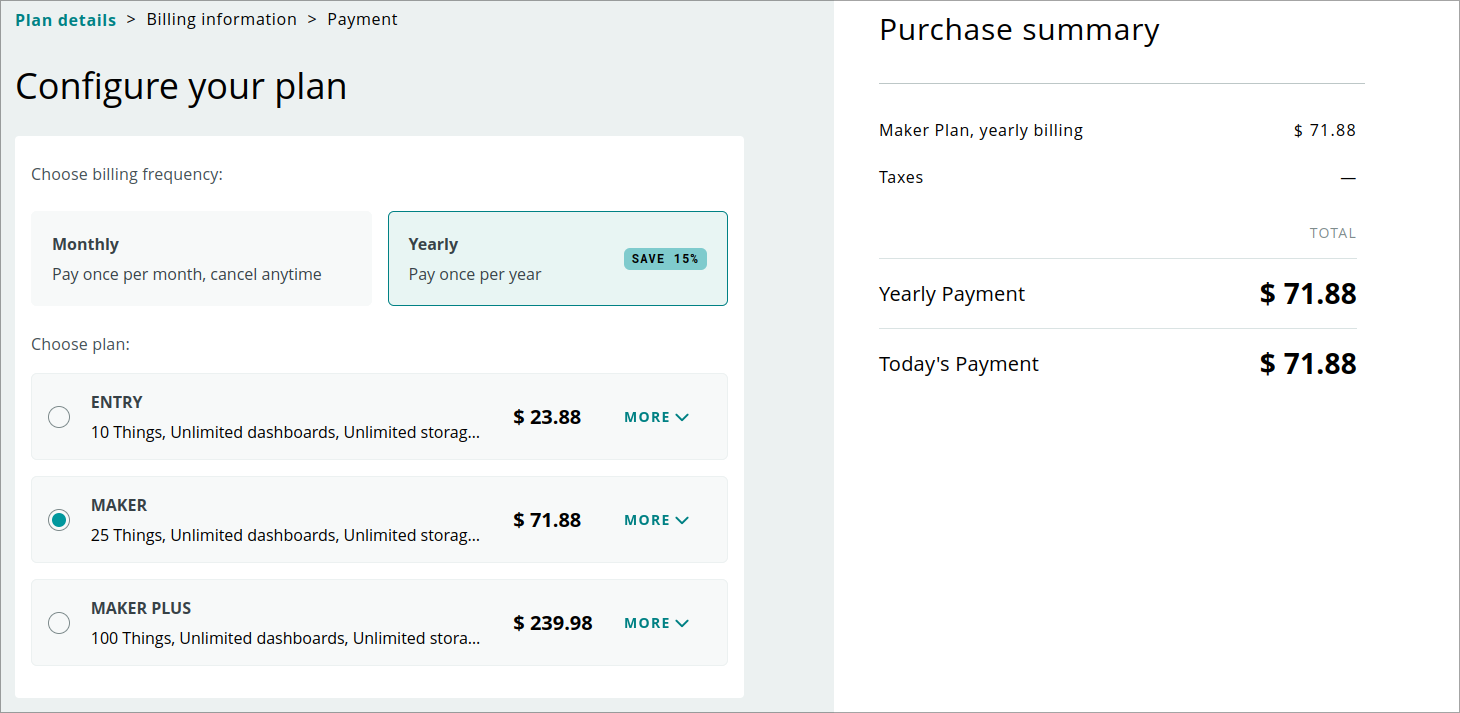Click Maker Plus 100 Things description text
This screenshot has width=1460, height=713.
pyautogui.click(x=285, y=638)
